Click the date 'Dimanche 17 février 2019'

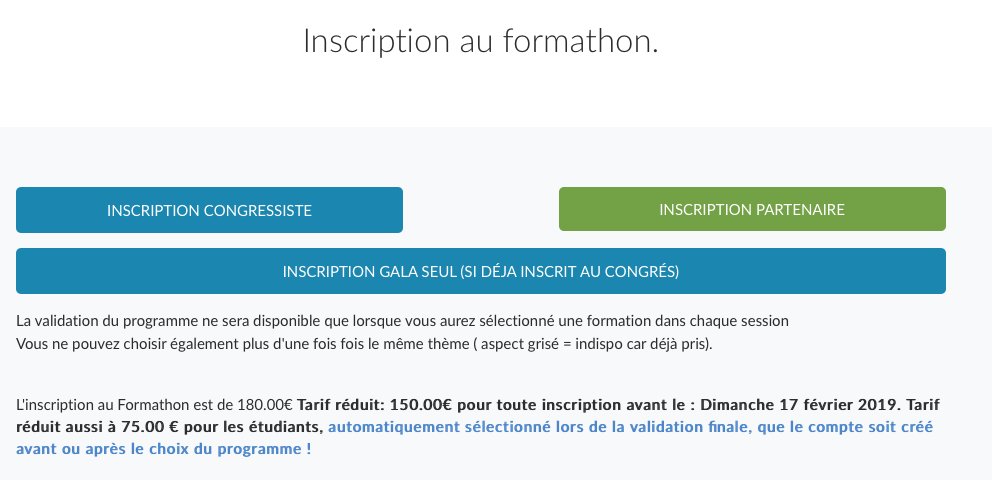click(800, 405)
